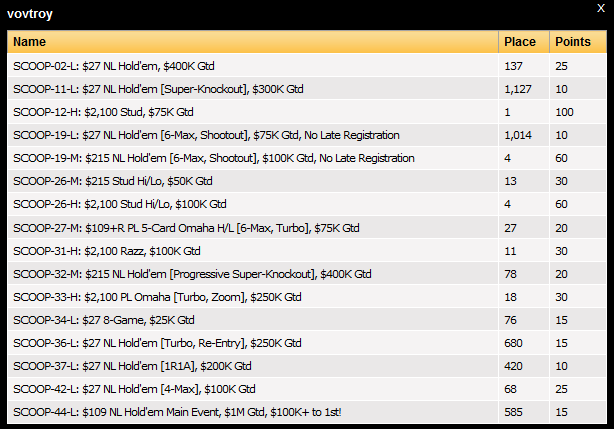Screen dimensions: 614x429
Task: Select SCOOP-34-L $27 8-Game name
Action: pos(104,320)
